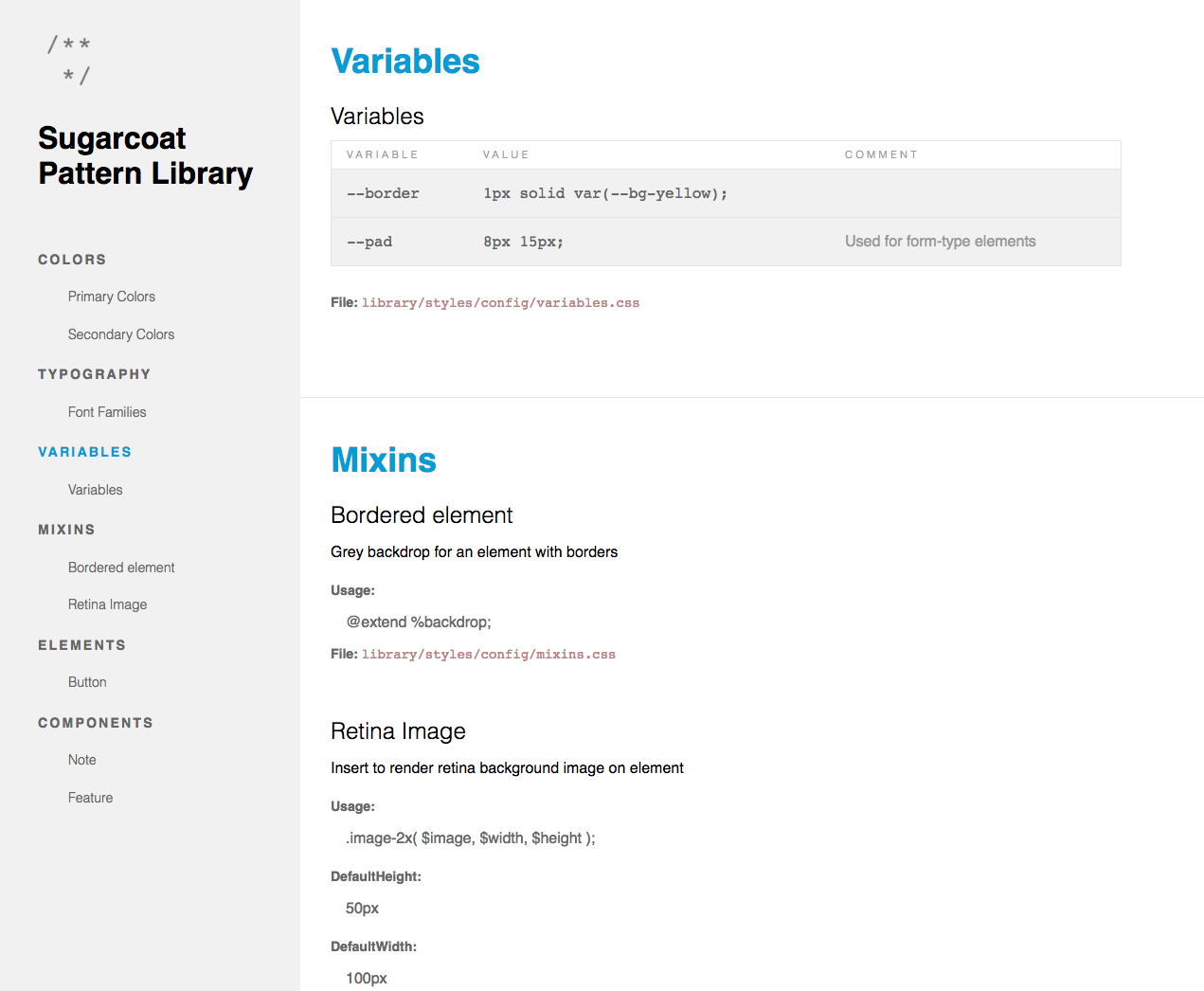
Task: Click the VALUE column header
Action: 506,154
